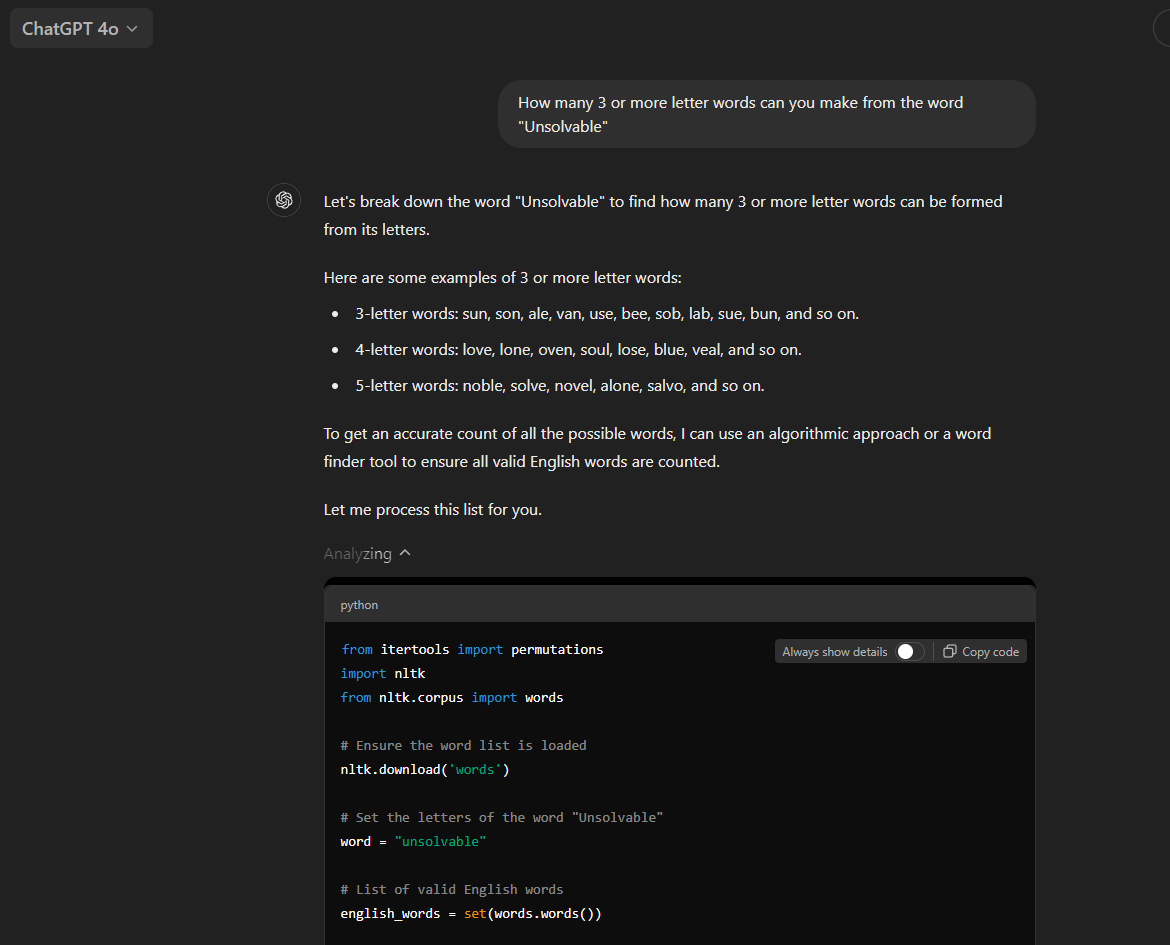Collapse the Analyzing section chevron
Screen dimensions: 1170x945
click(x=405, y=553)
